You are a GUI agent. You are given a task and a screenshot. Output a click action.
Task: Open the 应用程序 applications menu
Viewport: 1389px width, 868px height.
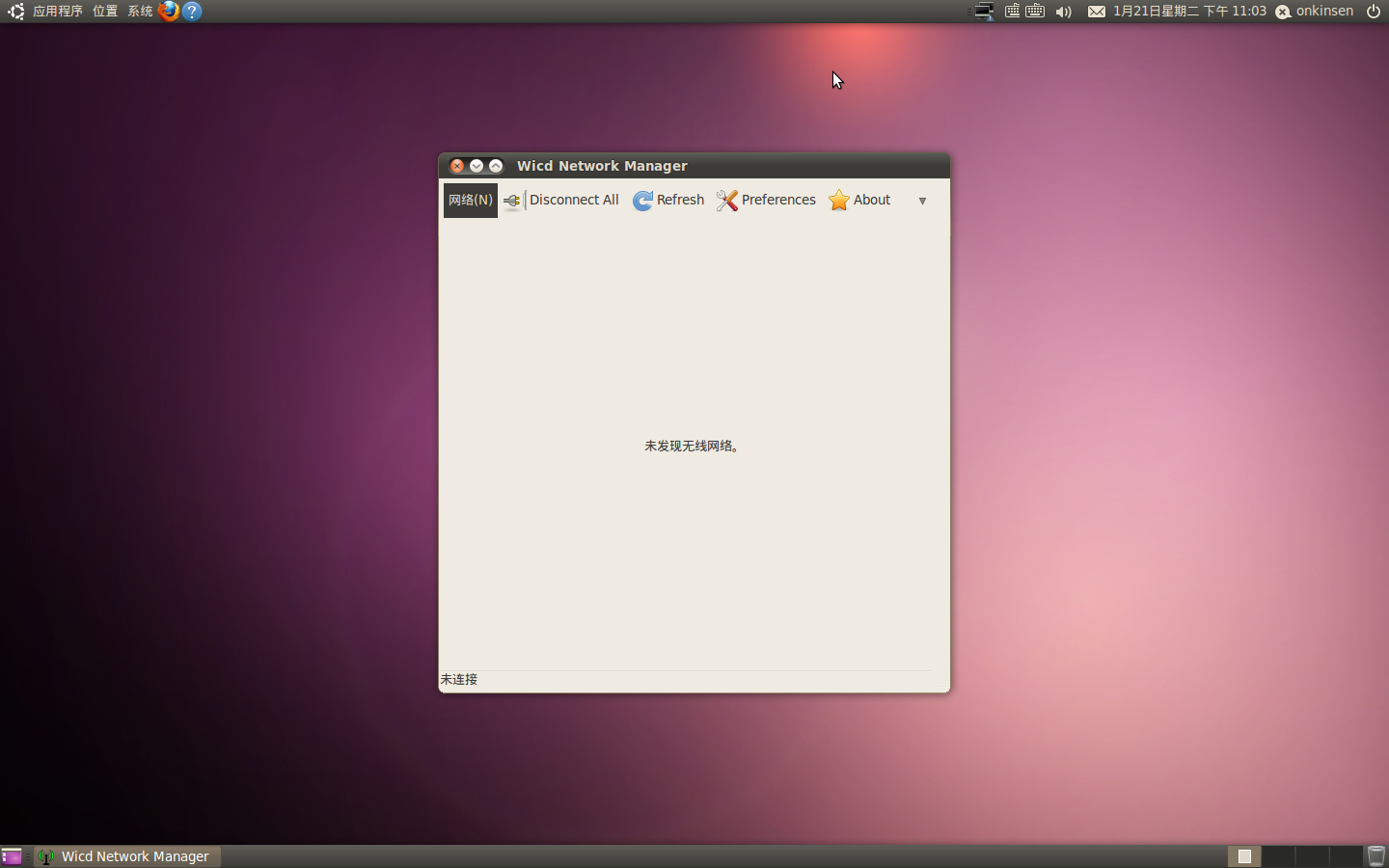click(x=58, y=12)
